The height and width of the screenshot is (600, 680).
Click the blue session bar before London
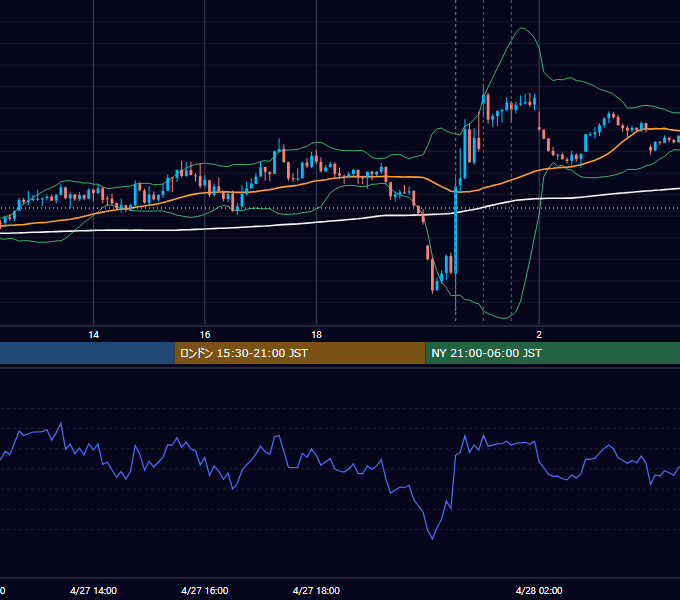(87, 353)
